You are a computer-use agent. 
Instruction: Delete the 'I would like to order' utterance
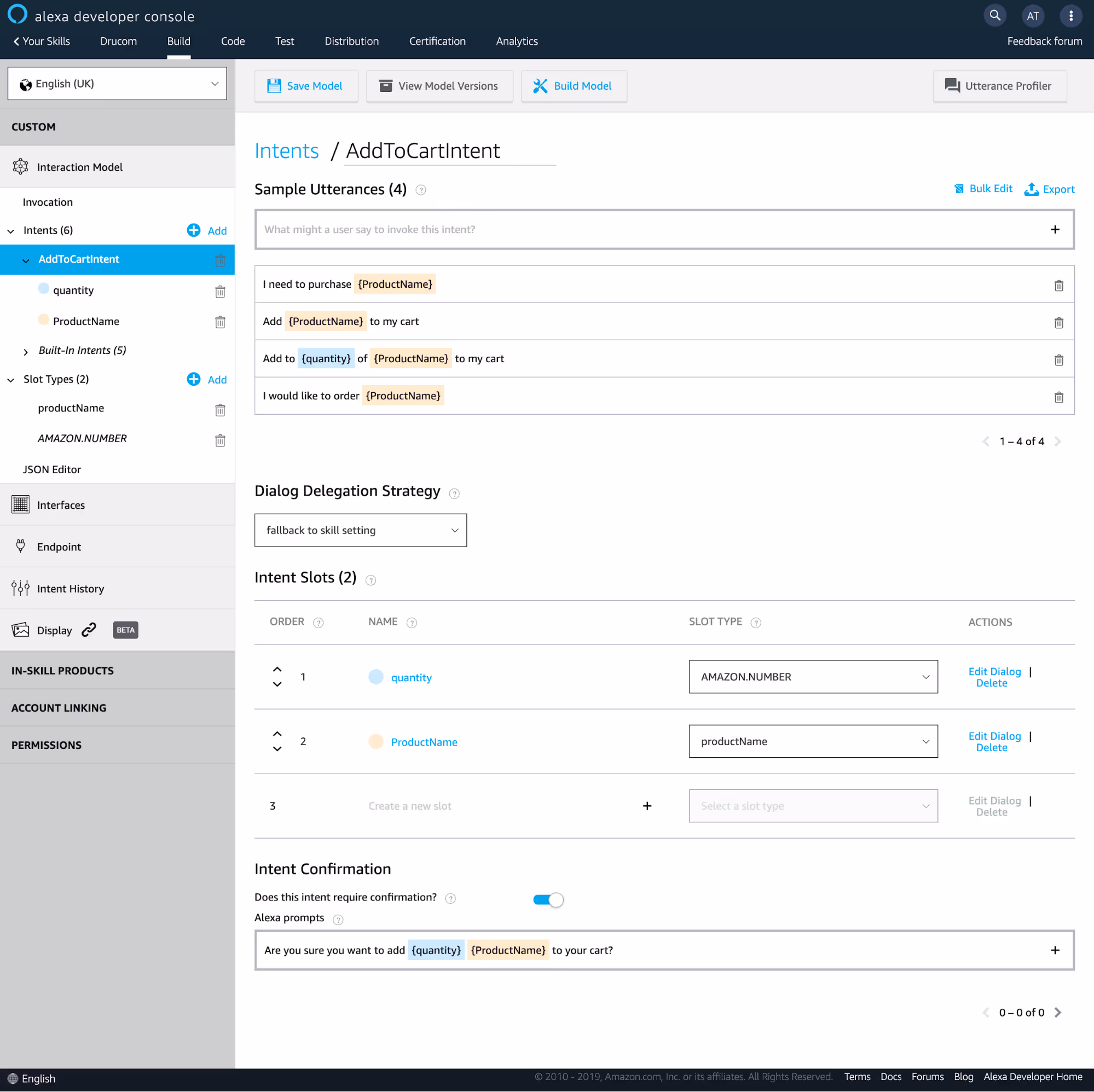click(x=1058, y=397)
